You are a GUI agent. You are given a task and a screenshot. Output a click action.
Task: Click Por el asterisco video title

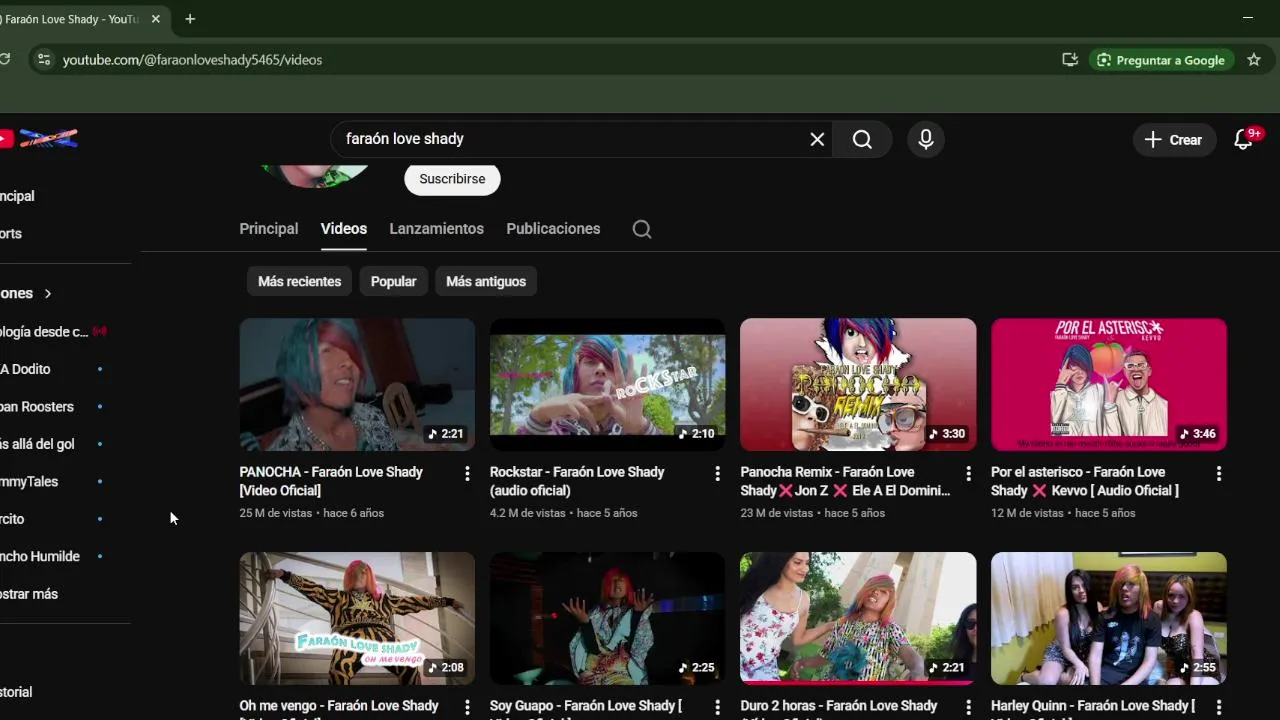[x=1085, y=481]
